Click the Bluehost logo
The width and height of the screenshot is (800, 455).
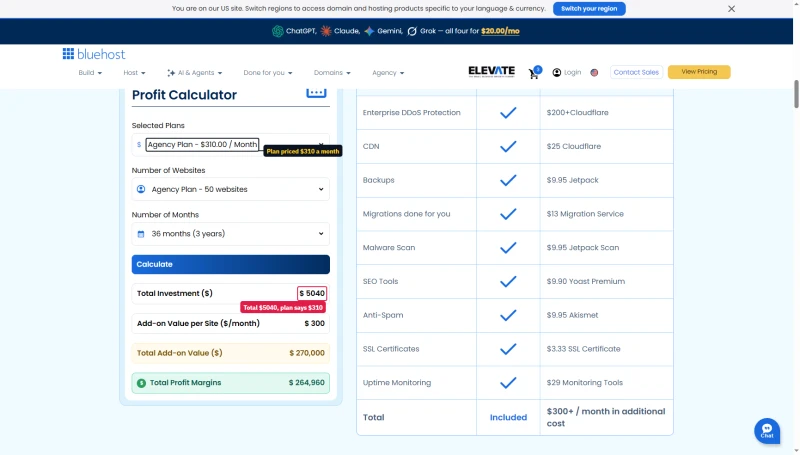click(94, 54)
